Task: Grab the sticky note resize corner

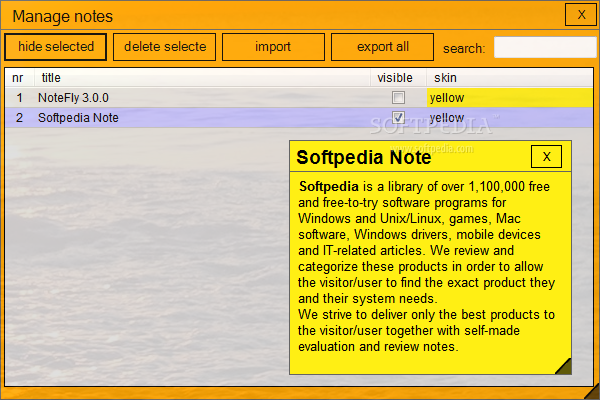Action: pos(564,367)
